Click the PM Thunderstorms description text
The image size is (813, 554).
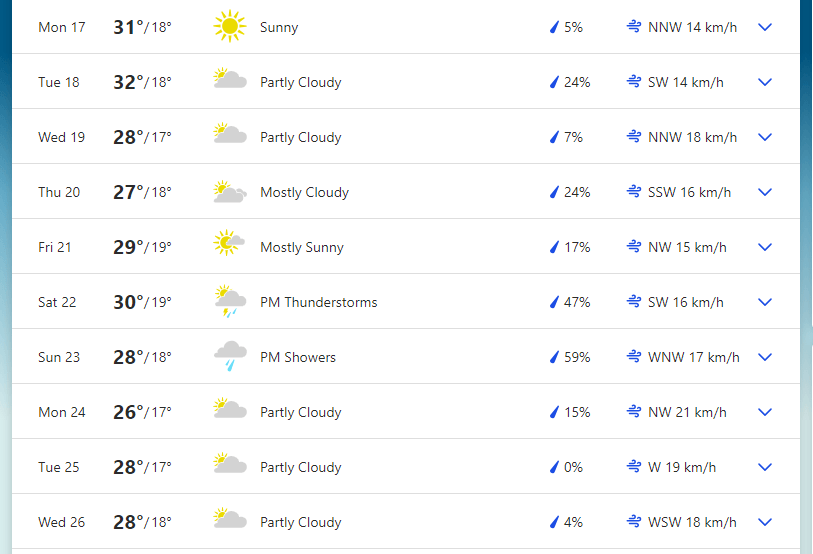pyautogui.click(x=318, y=302)
